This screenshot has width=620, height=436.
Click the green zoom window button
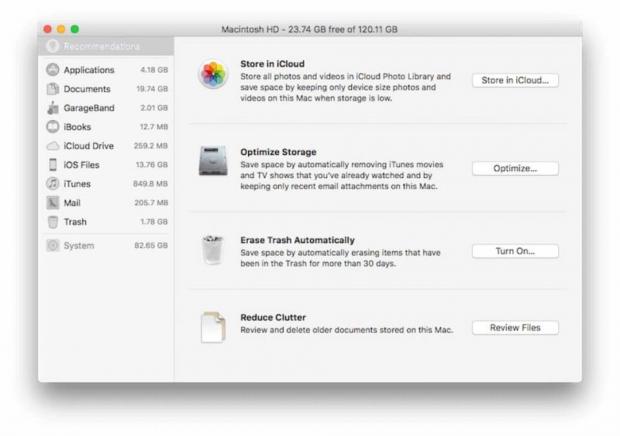(75, 30)
